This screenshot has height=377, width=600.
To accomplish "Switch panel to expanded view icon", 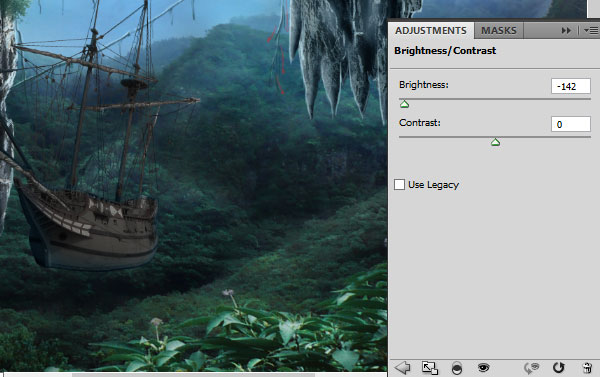I will (430, 368).
